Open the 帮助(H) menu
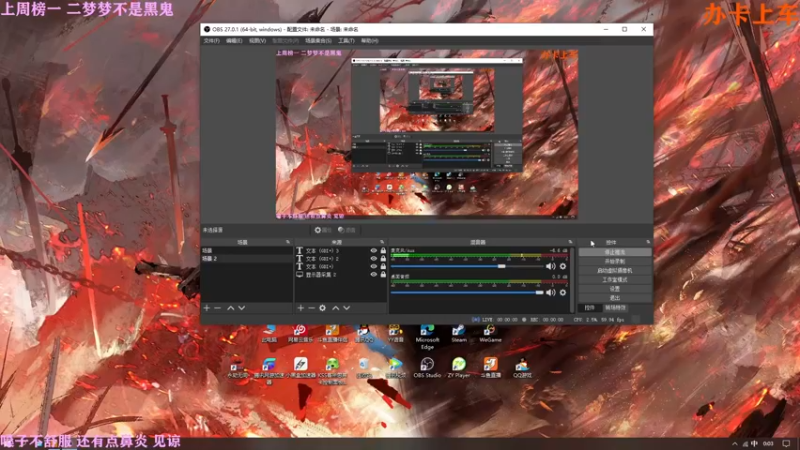Screen dimensions: 800x450 pyautogui.click(x=369, y=41)
